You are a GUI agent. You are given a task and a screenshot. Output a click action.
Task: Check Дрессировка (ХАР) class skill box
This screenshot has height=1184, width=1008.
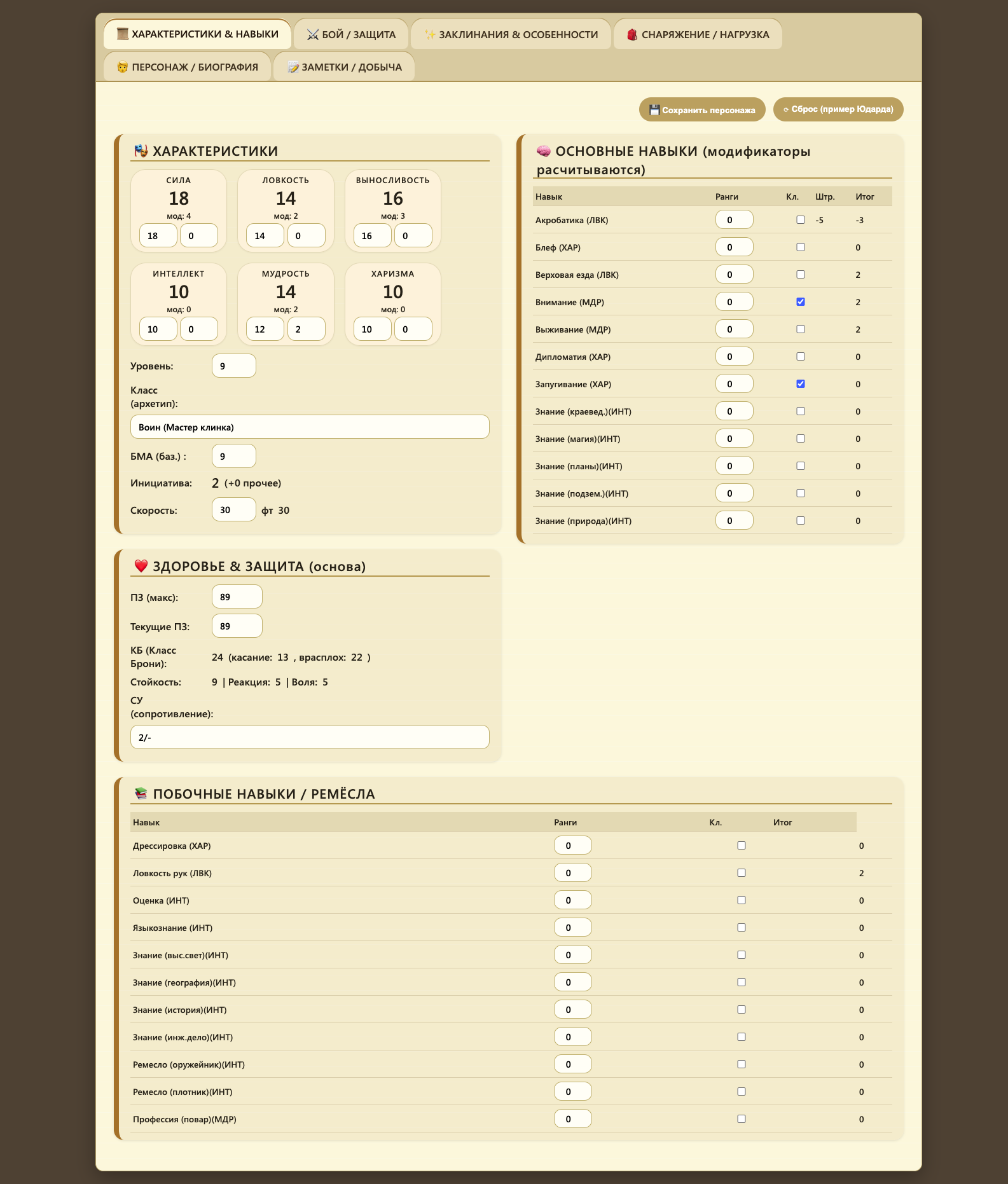(742, 846)
